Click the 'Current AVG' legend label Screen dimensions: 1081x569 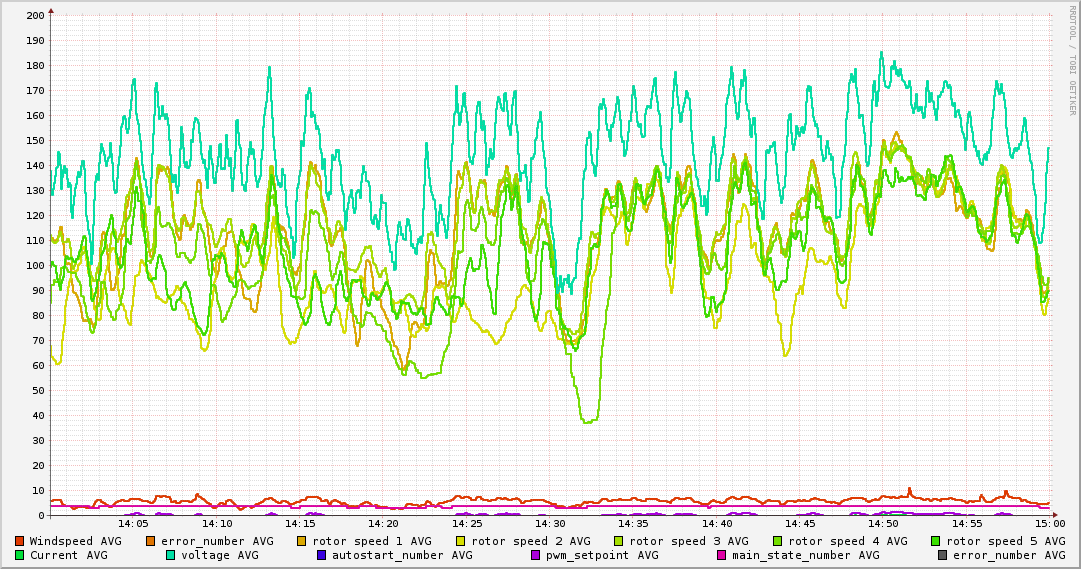coord(68,555)
